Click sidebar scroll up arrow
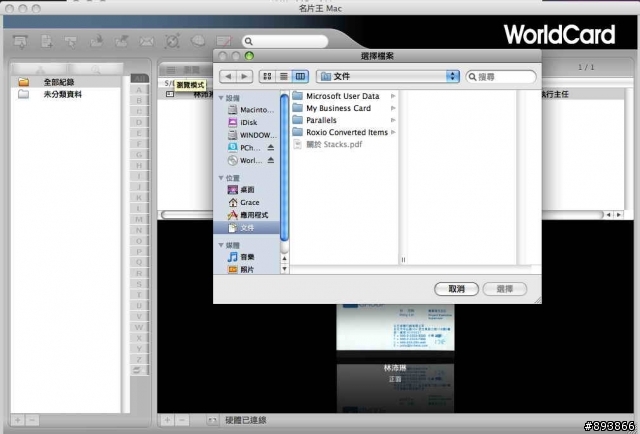640x434 pixels. click(284, 258)
